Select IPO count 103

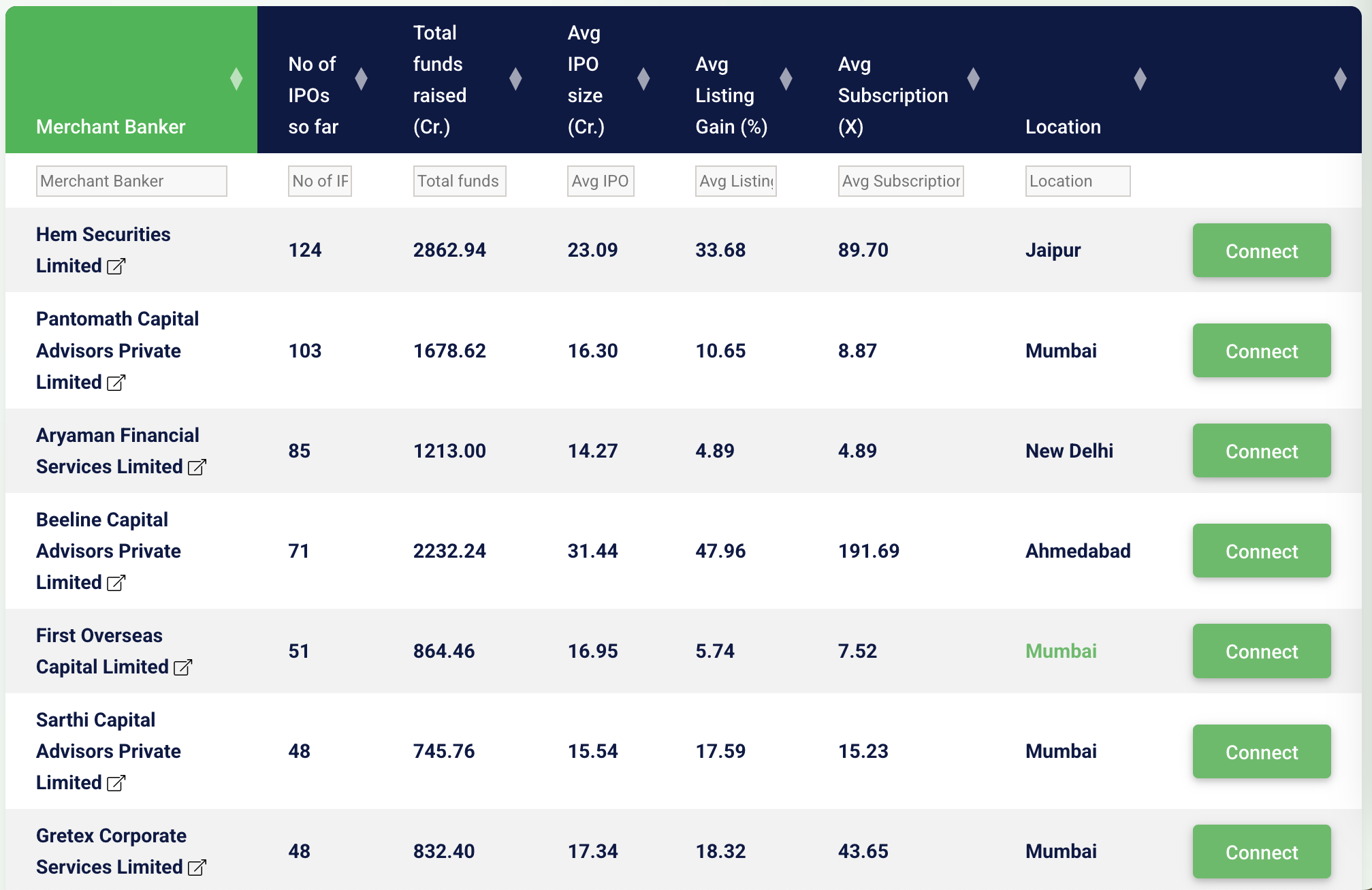coord(304,351)
